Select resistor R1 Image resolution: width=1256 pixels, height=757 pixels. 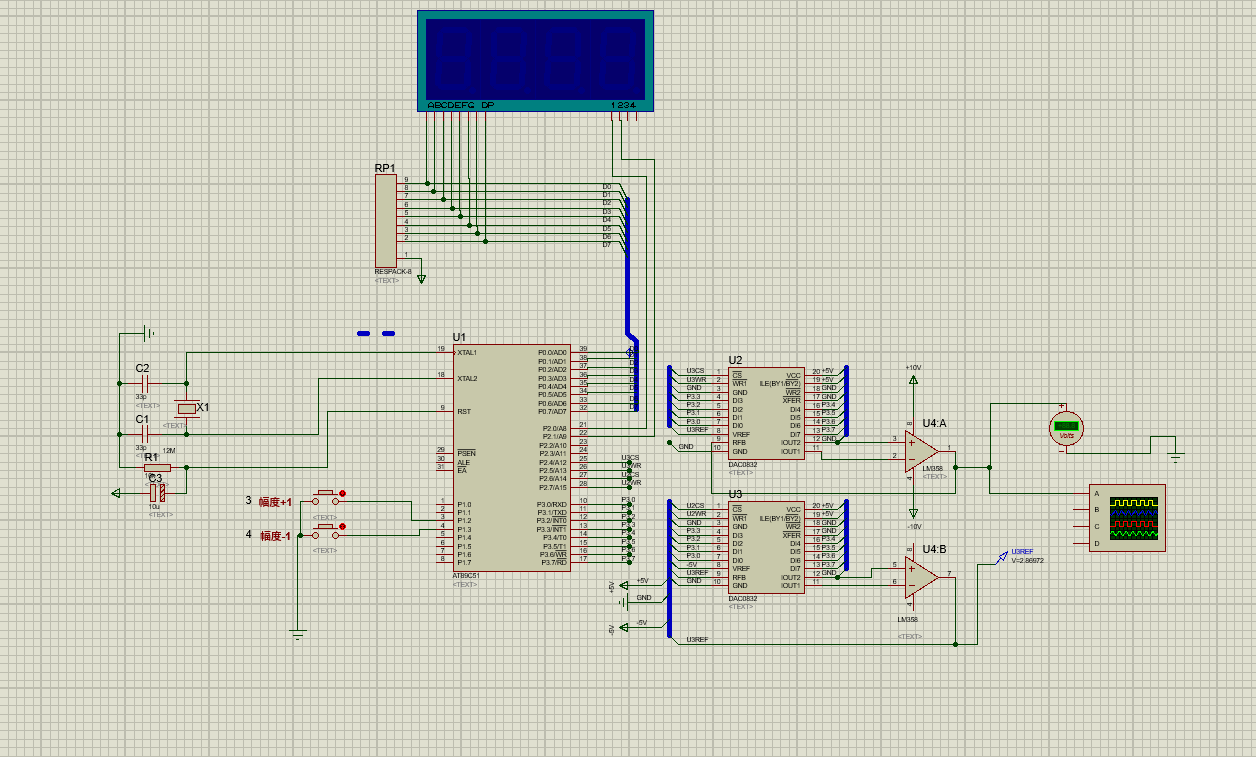coord(157,467)
